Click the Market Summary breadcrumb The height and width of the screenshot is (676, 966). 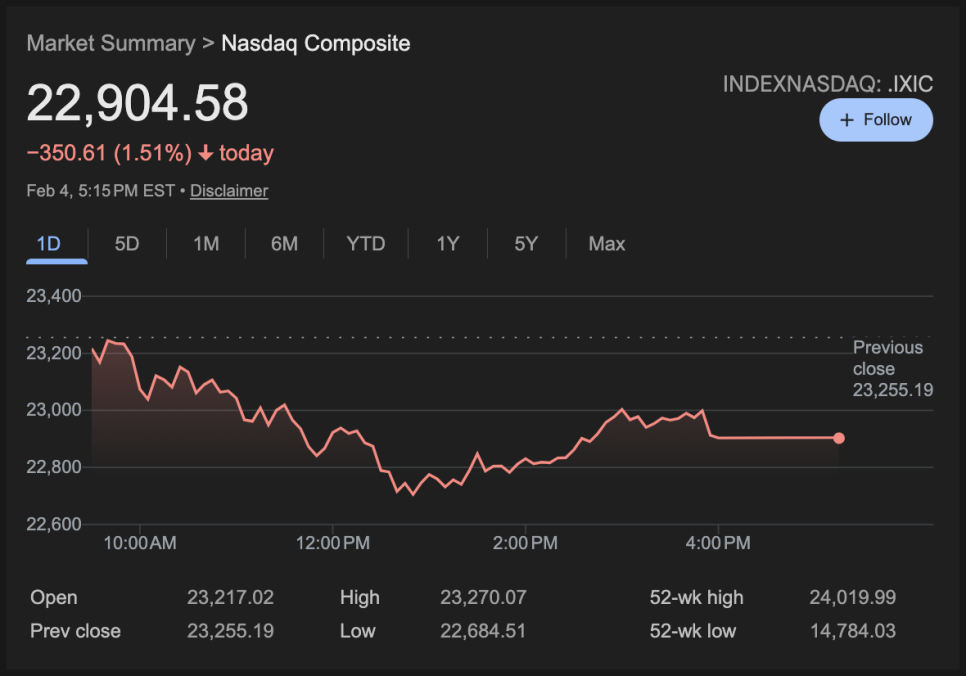(110, 43)
